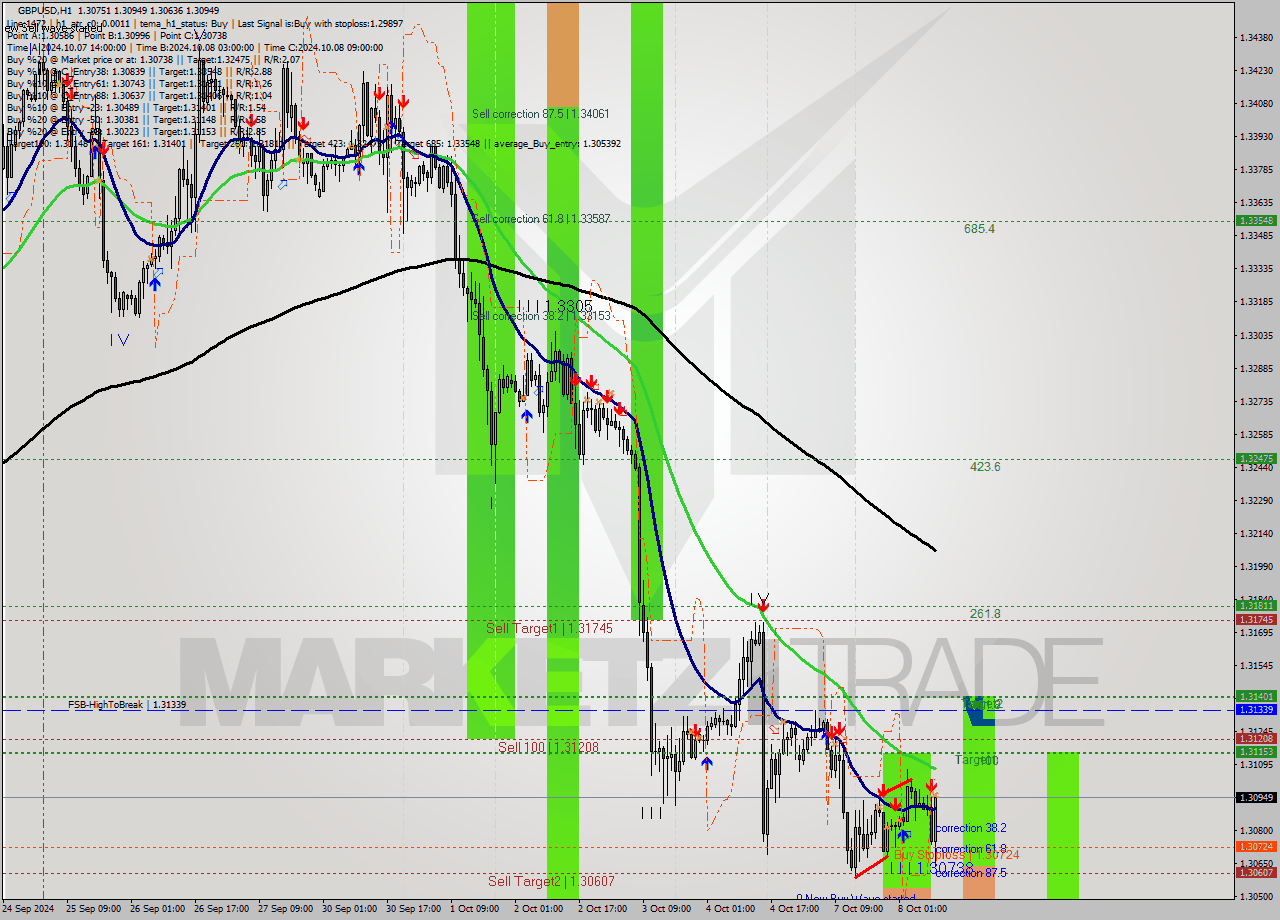Click the 261.8 Fibonacci level label
Image resolution: width=1280 pixels, height=920 pixels.
coord(985,614)
